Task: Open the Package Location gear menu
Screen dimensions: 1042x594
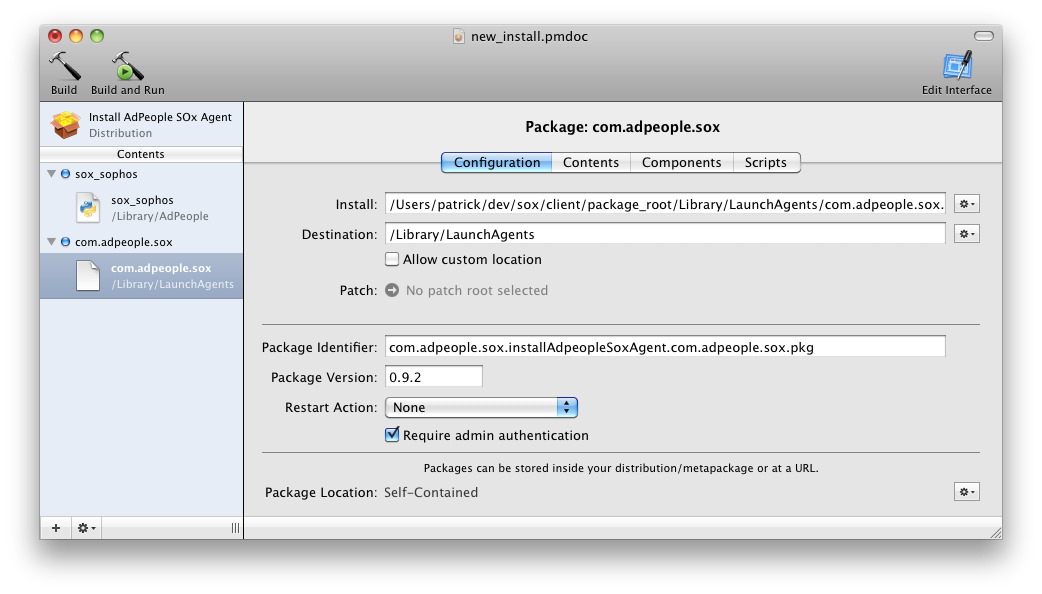Action: pyautogui.click(x=966, y=492)
